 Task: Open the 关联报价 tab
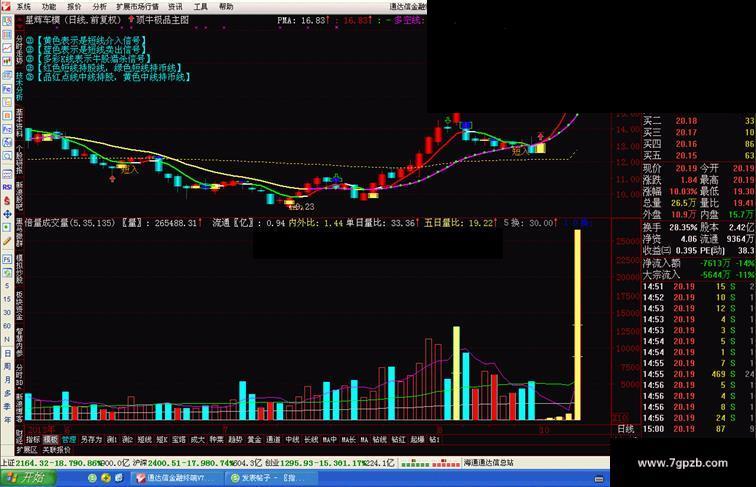pos(56,450)
